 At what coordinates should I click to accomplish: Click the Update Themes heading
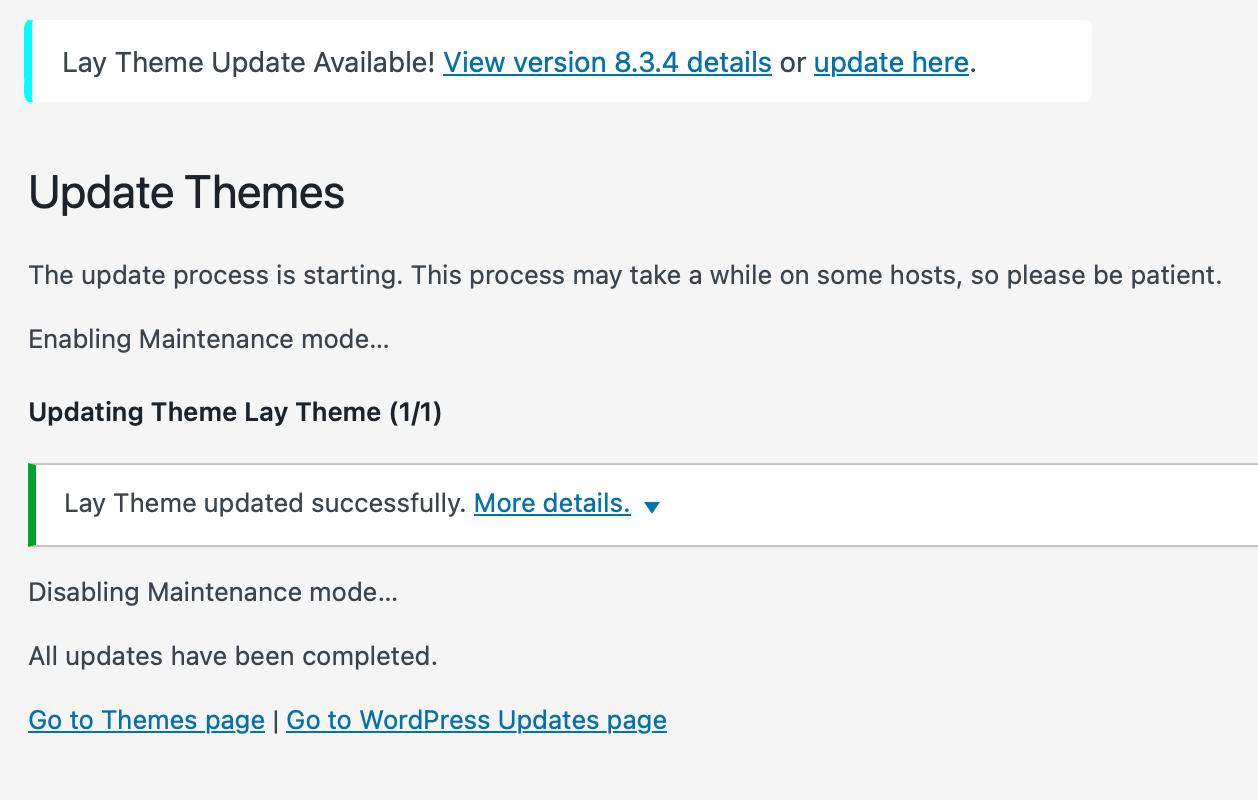click(x=187, y=192)
